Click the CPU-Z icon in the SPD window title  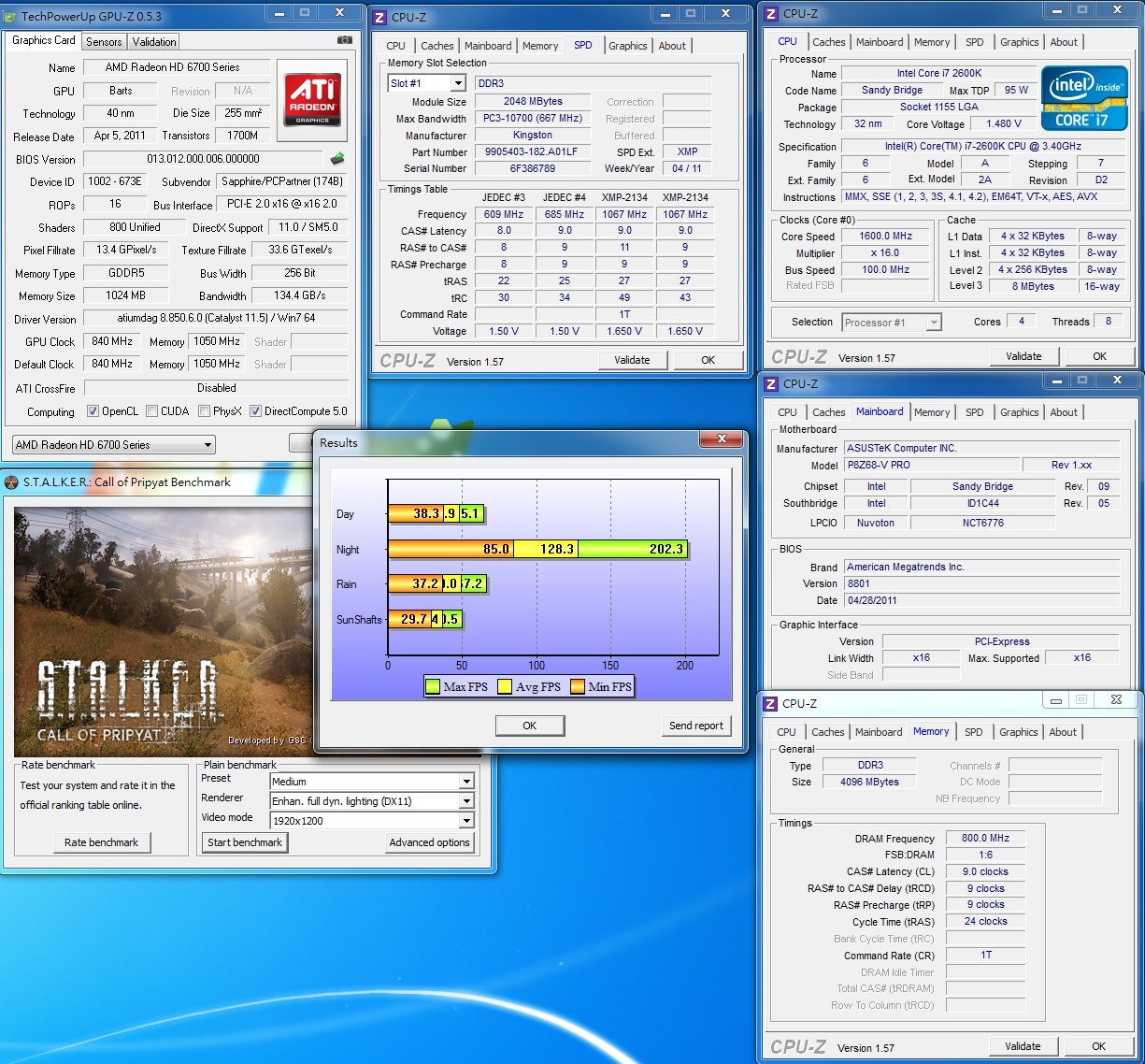coord(379,17)
